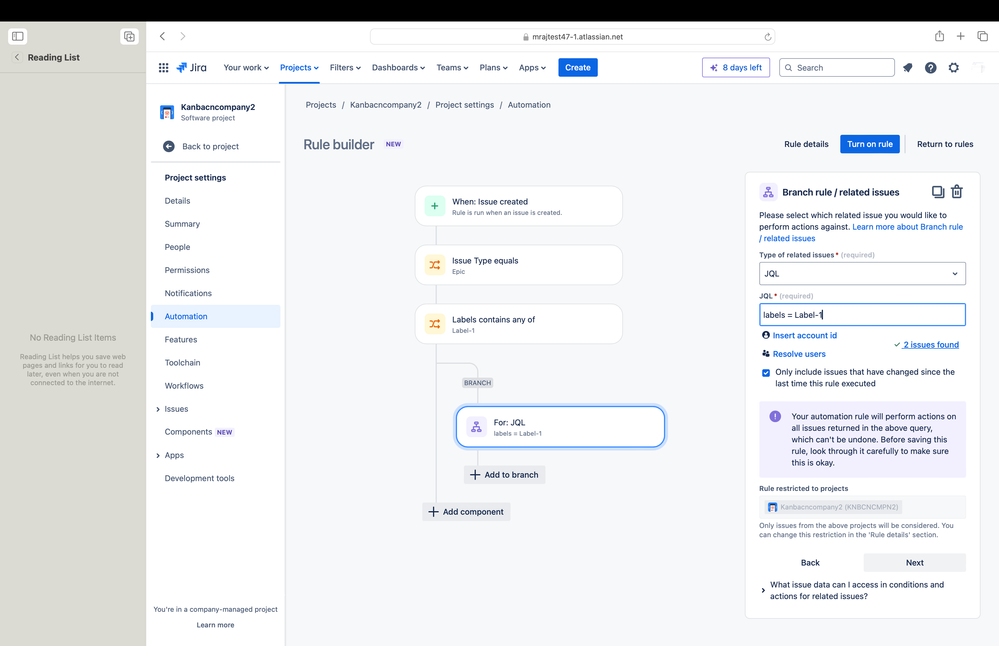Select the green plus trigger icon
Viewport: 999px width, 646px height.
pyautogui.click(x=435, y=206)
